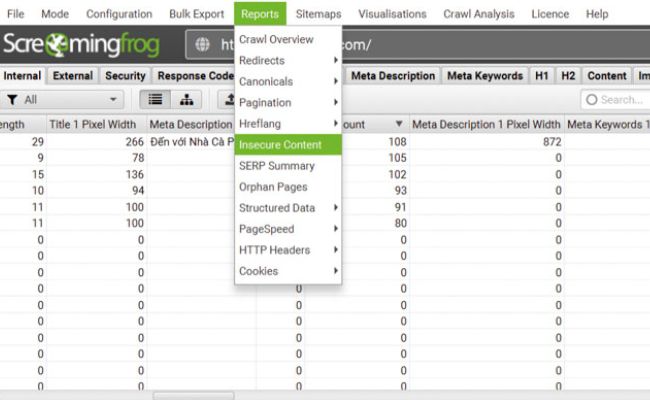Switch to tree view icon
The width and height of the screenshot is (650, 400).
click(x=187, y=99)
